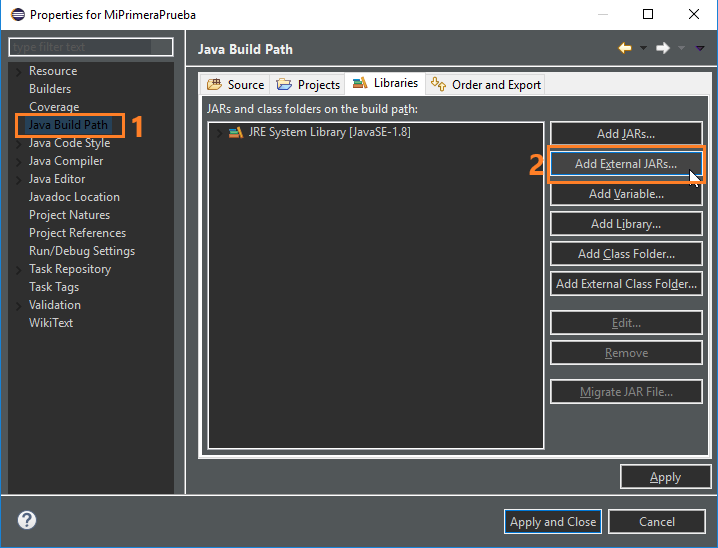Click Apply and Close

point(553,521)
